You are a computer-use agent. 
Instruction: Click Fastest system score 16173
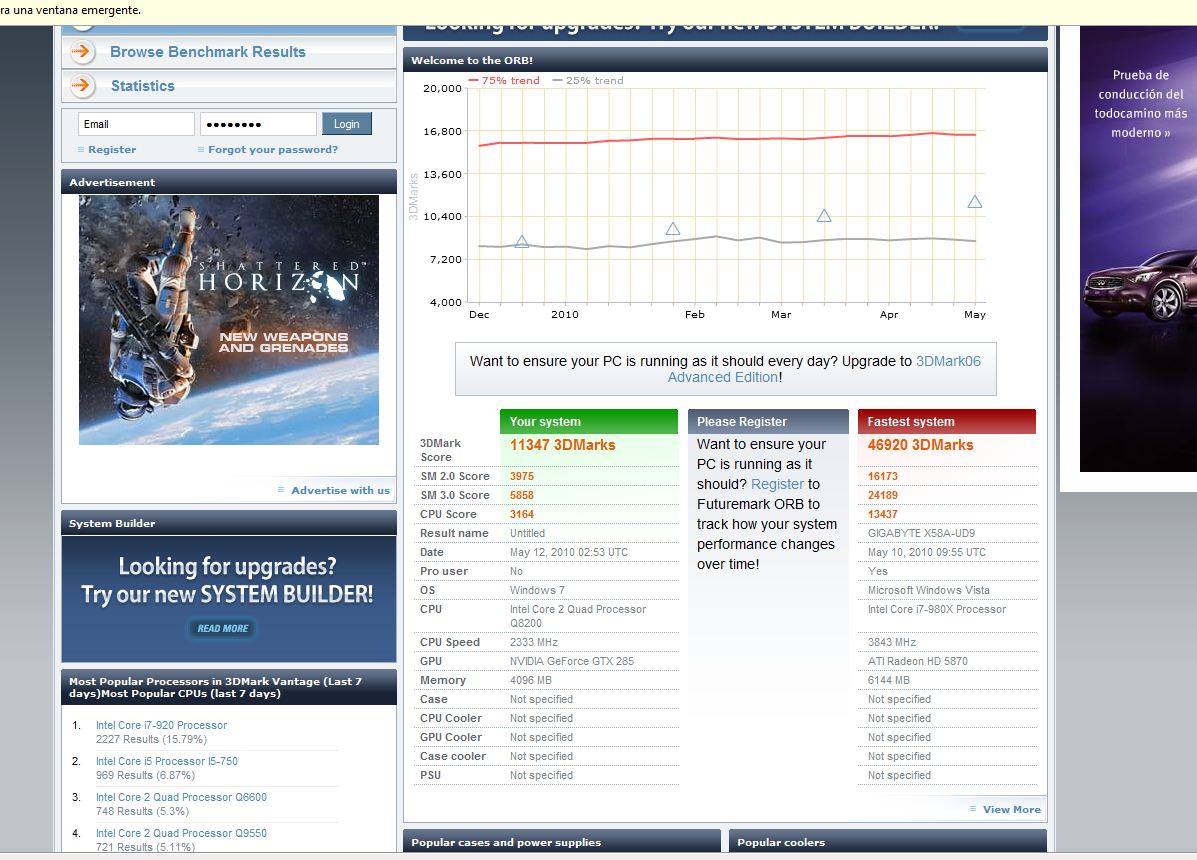point(882,476)
